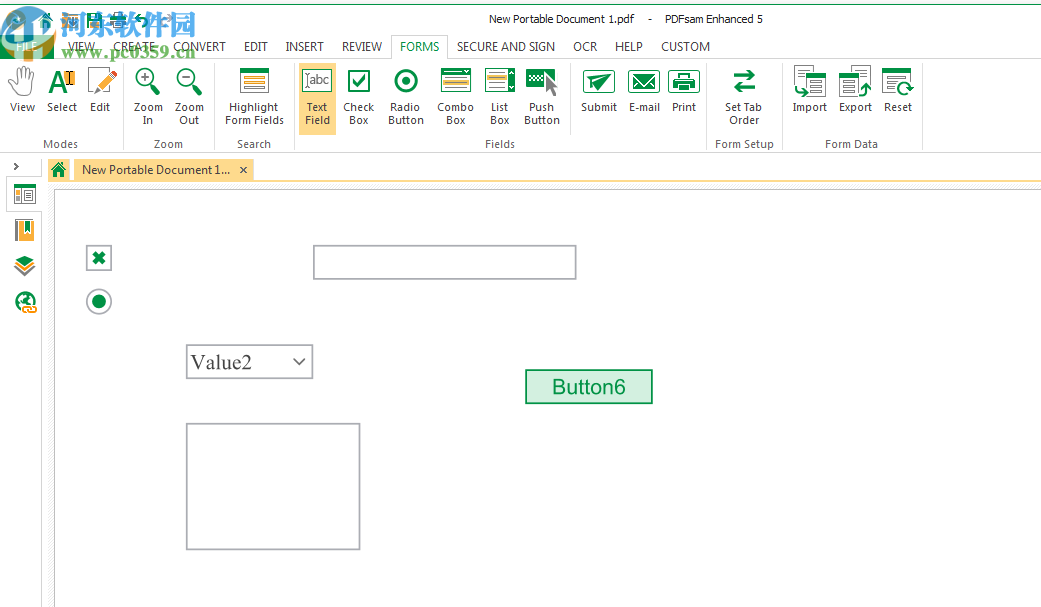Viewport: 1041px width, 607px height.
Task: Open the links globe side panel
Action: tap(25, 302)
